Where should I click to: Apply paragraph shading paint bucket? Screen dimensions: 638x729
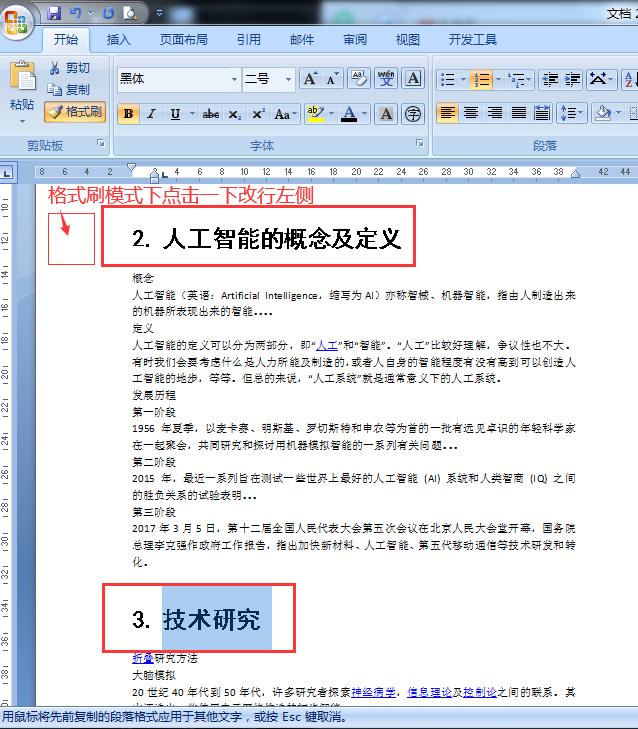pyautogui.click(x=603, y=113)
